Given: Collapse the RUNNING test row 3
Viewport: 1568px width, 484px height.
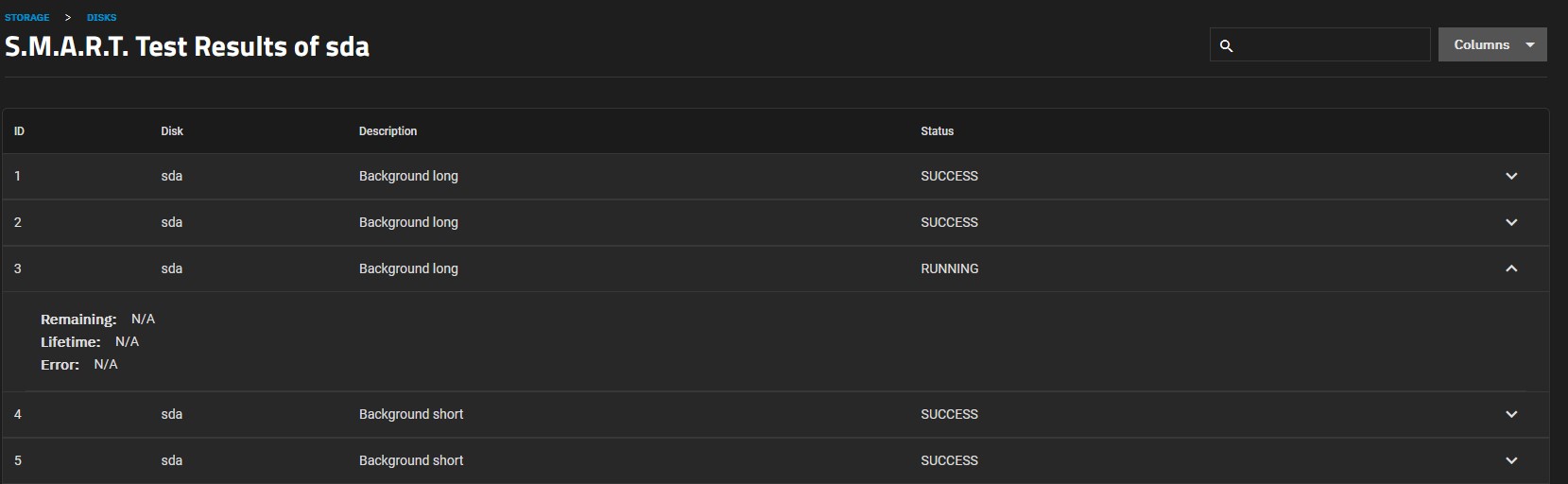Looking at the screenshot, I should point(1511,268).
